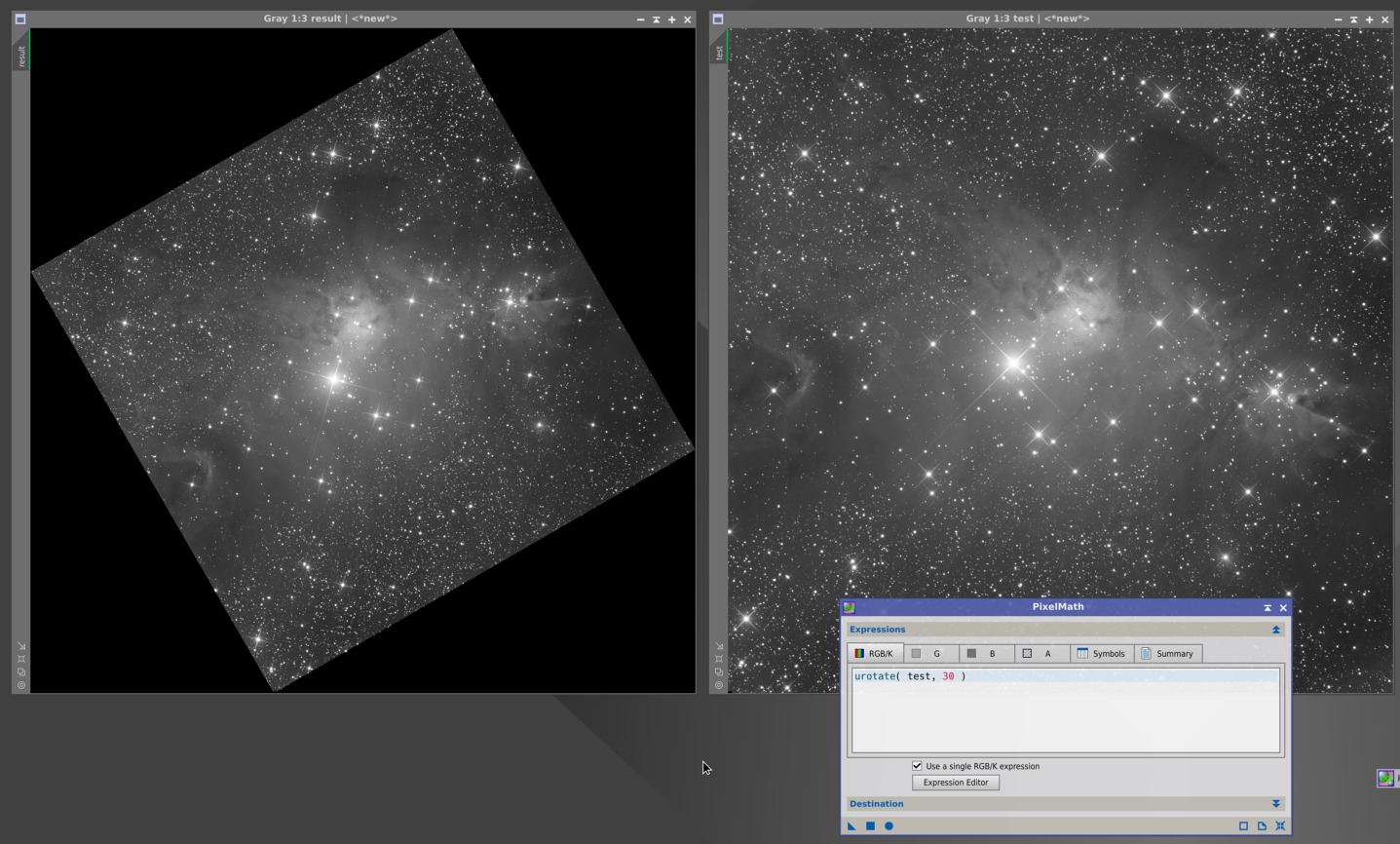Viewport: 1400px width, 844px height.
Task: Click the PixelMath title text
Action: point(1058,606)
